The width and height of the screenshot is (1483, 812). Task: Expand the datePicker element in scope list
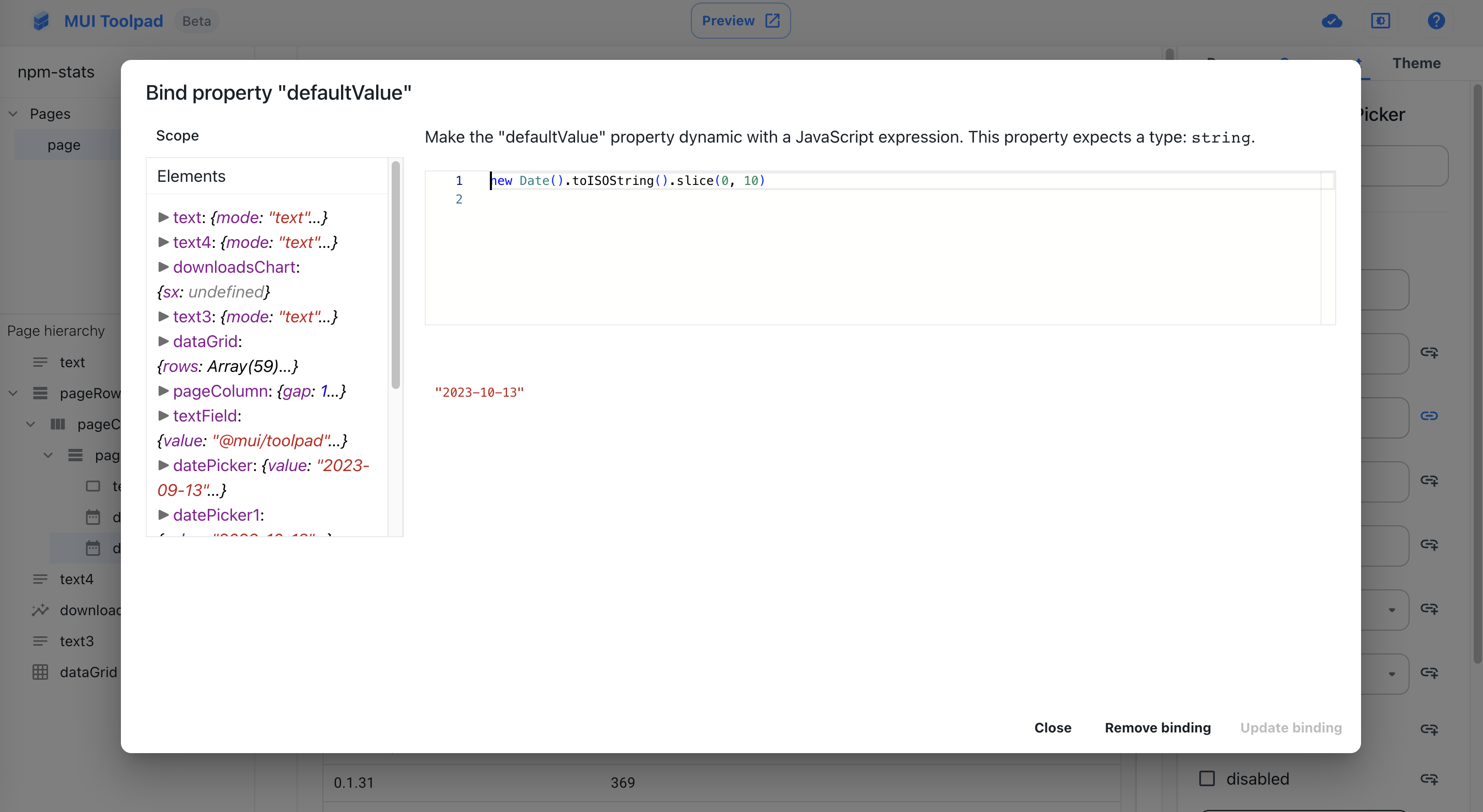click(162, 465)
